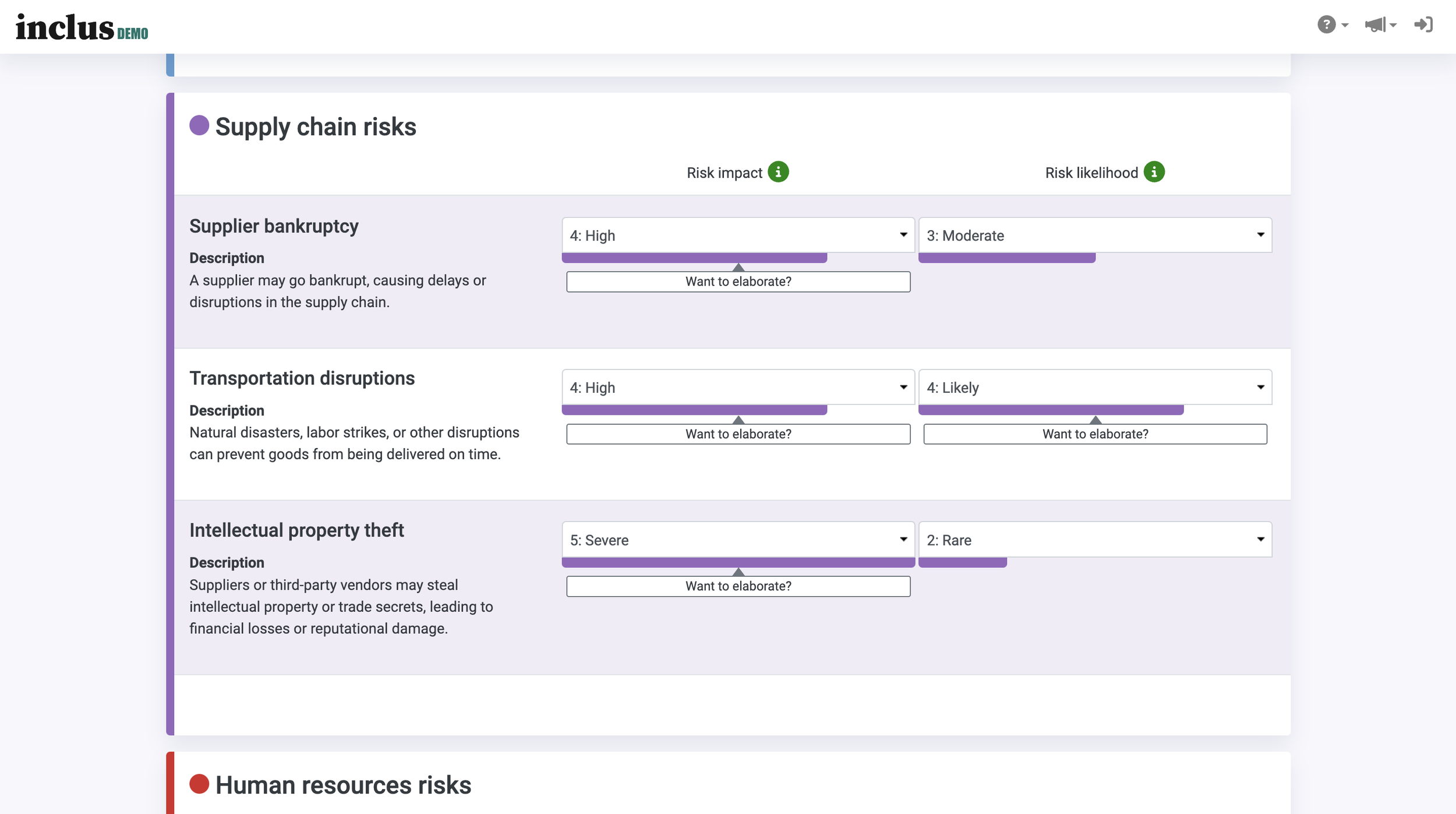Click the Risk likelihood info icon

(x=1154, y=172)
